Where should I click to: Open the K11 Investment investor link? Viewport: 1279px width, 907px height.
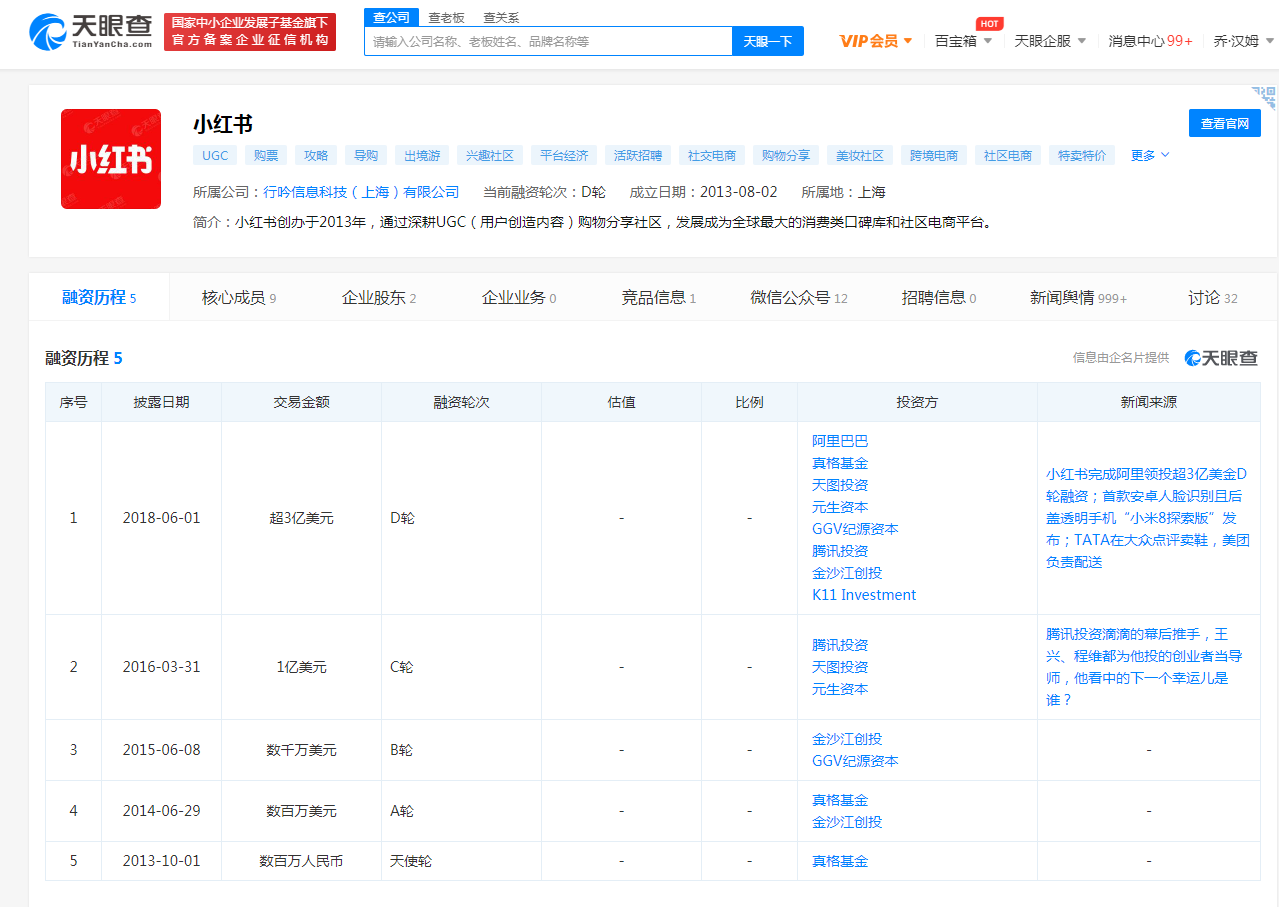point(864,595)
